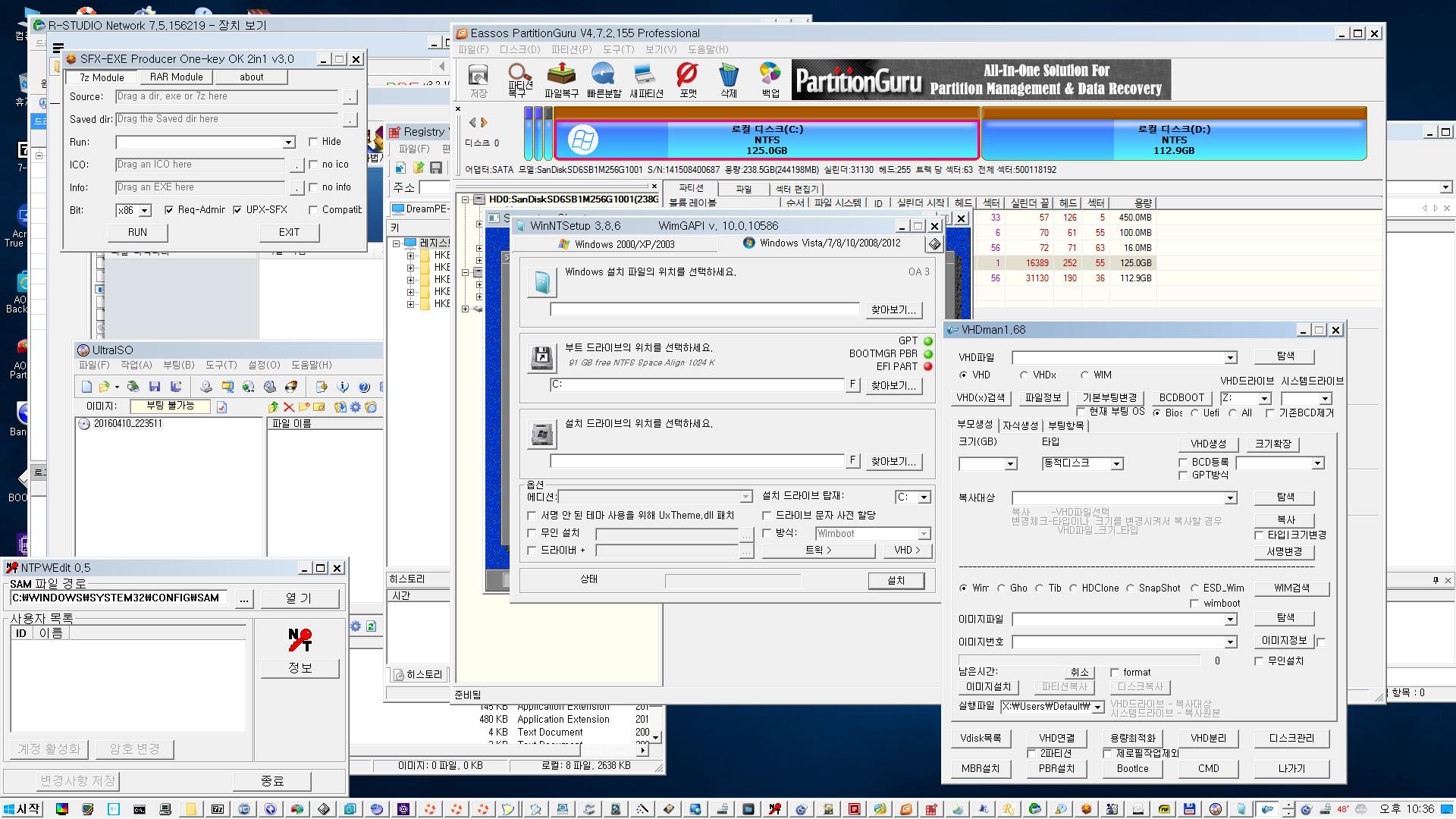Click UltraISO new file toolbar icon
The width and height of the screenshot is (1456, 819).
point(87,387)
